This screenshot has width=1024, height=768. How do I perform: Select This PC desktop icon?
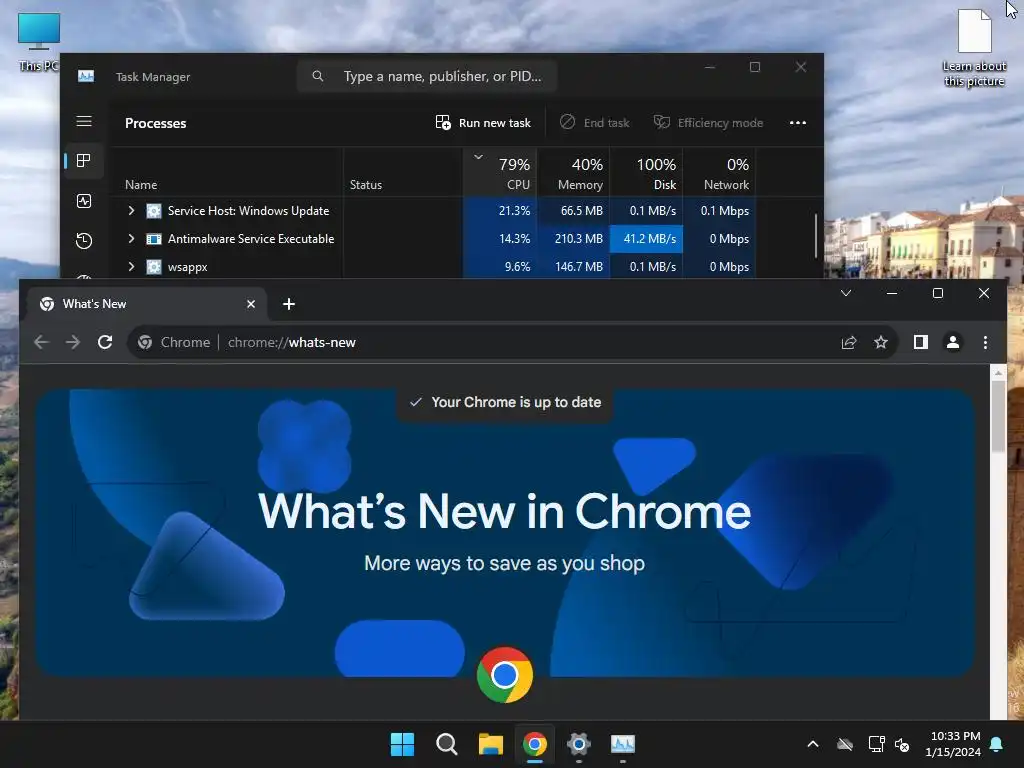(x=39, y=42)
